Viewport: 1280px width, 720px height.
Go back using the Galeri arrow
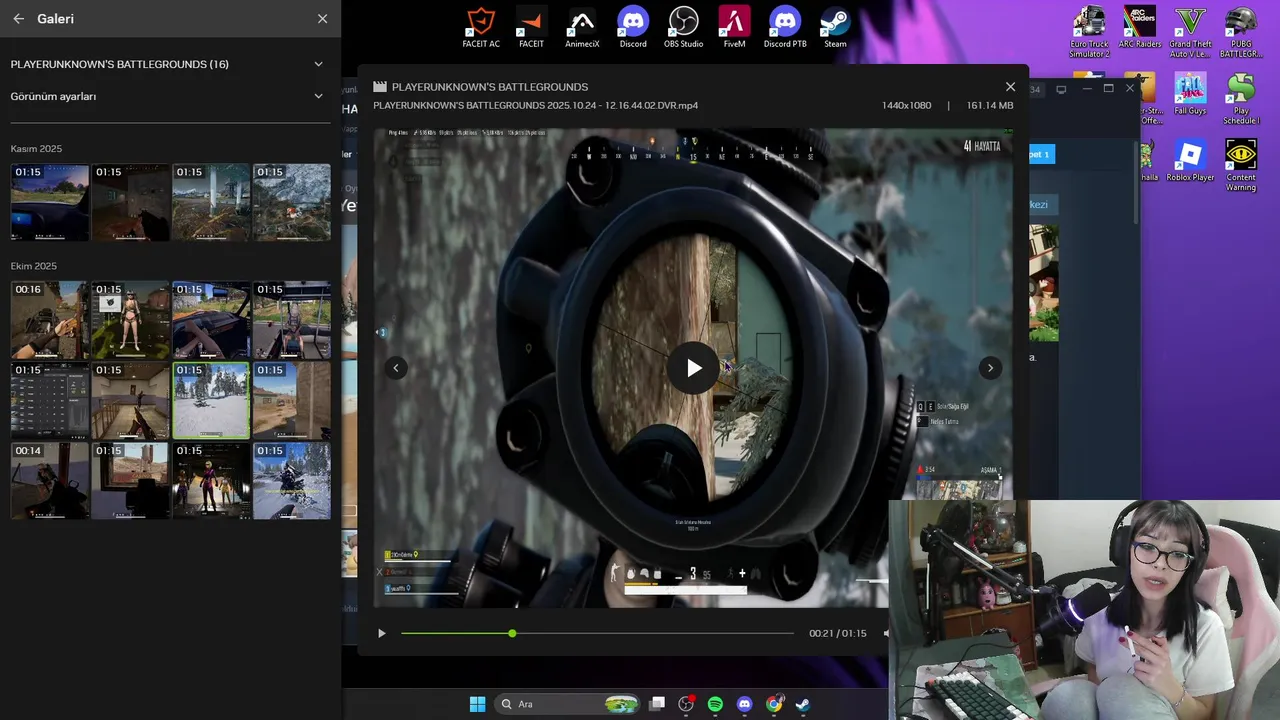point(18,19)
